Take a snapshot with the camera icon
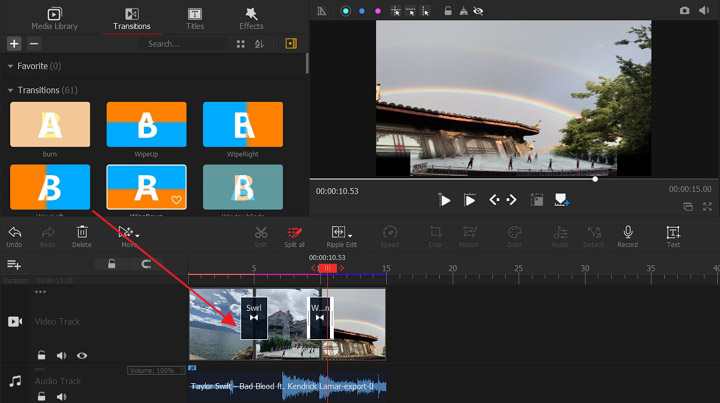The width and height of the screenshot is (720, 403). 684,10
